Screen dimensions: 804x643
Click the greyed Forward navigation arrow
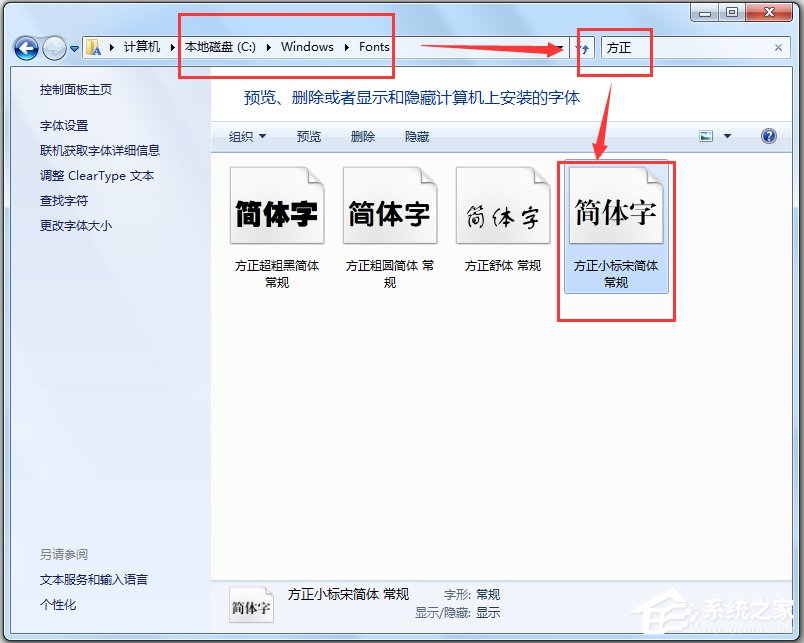[54, 48]
